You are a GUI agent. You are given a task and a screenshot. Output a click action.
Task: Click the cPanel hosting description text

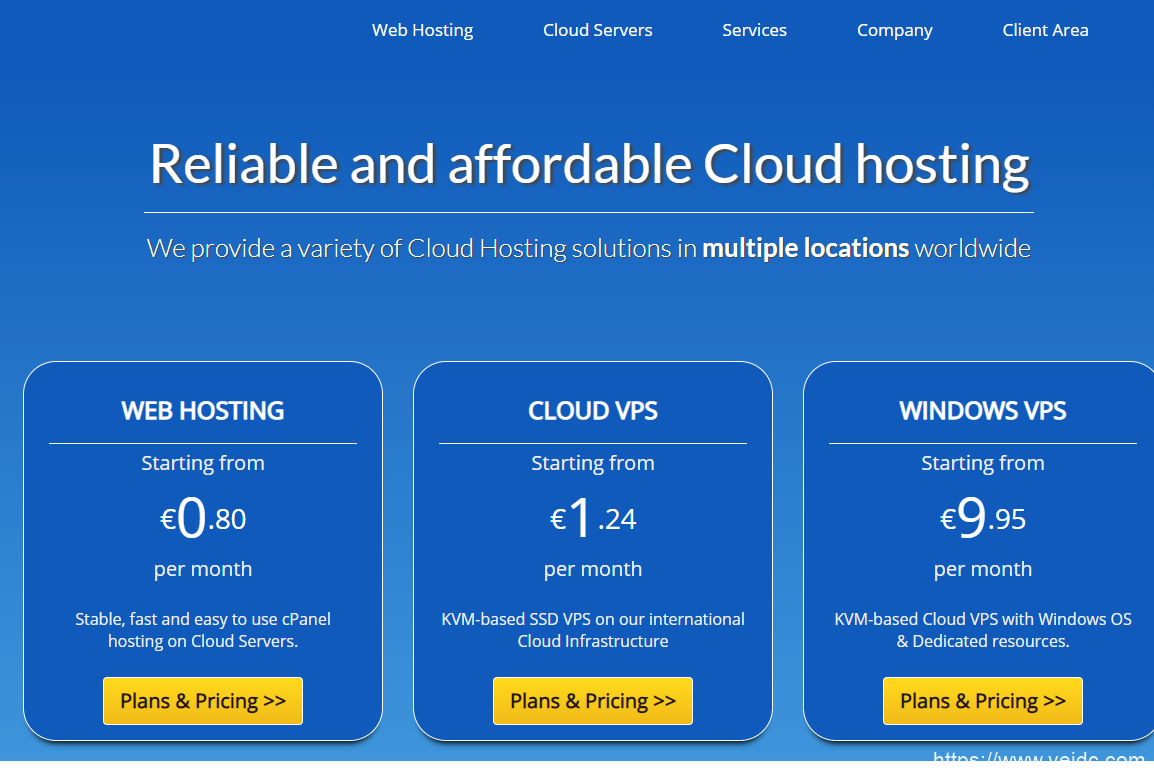tap(203, 630)
